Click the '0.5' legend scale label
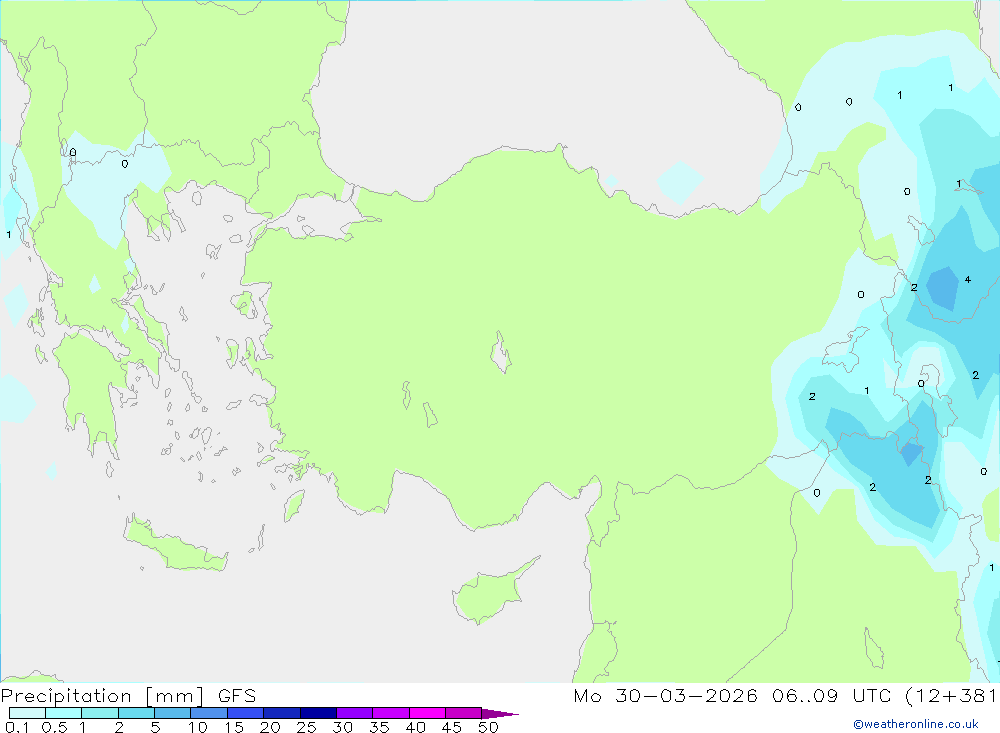Viewport: 1000px width, 733px height. point(54,727)
